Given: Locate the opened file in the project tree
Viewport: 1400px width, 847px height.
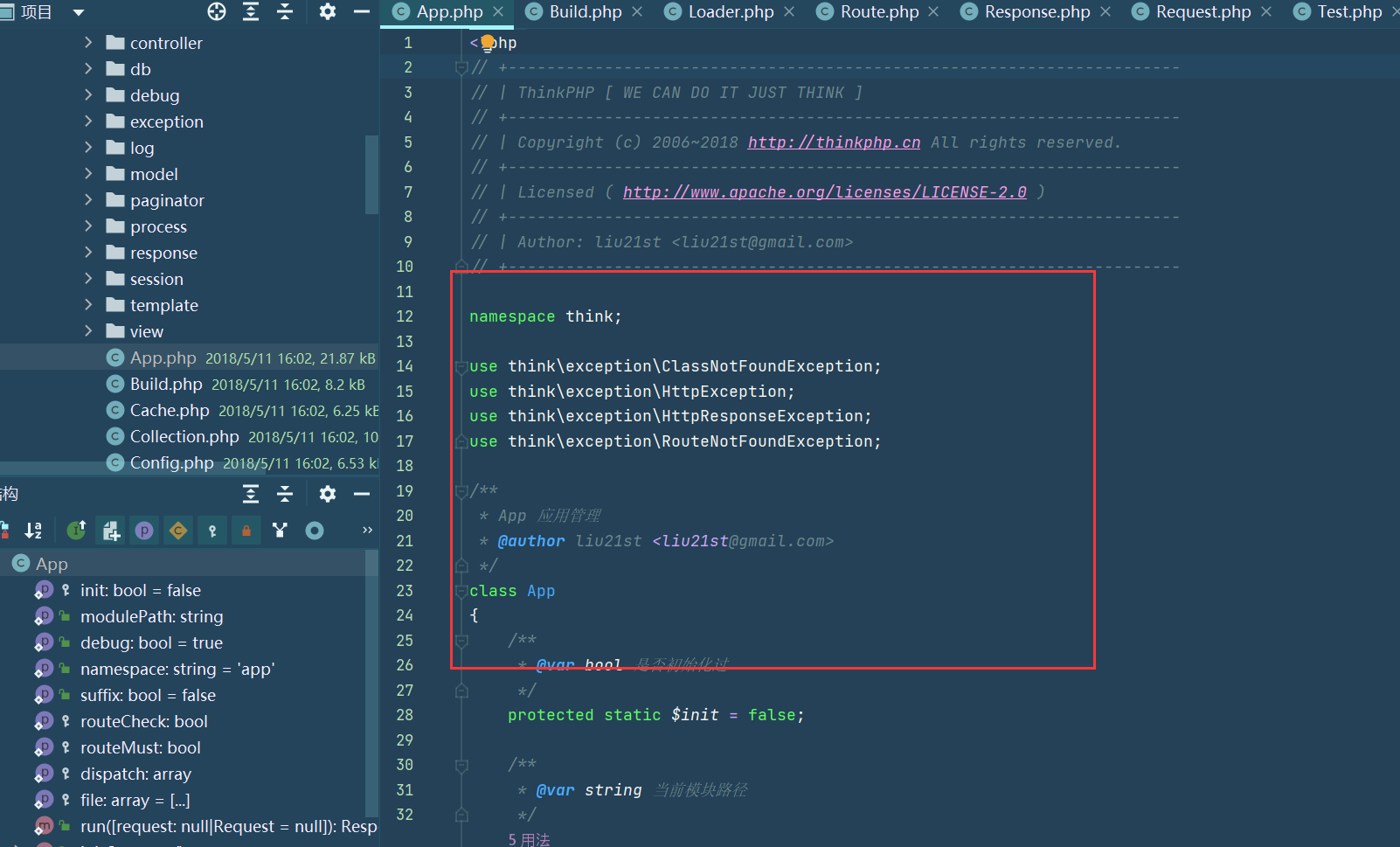Looking at the screenshot, I should coord(217,11).
